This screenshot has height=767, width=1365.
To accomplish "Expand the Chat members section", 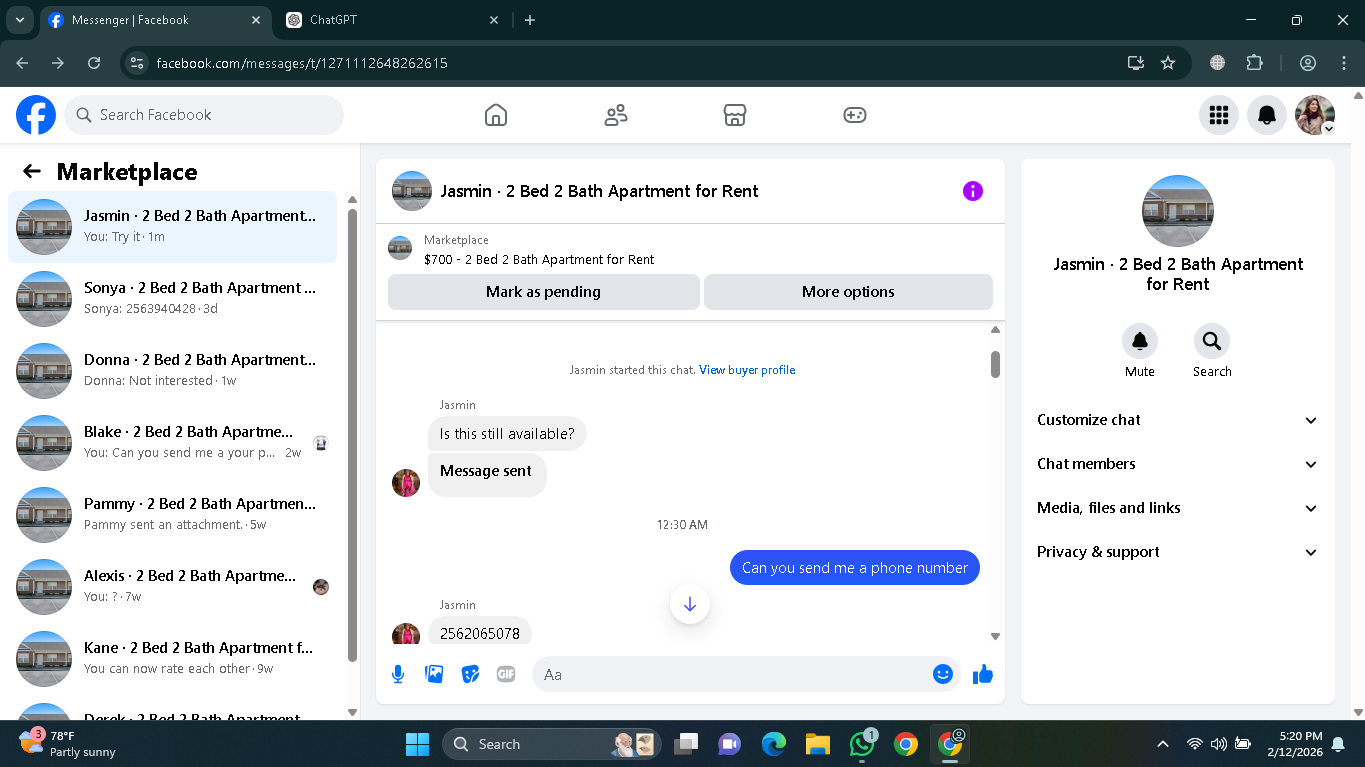I will coord(1178,464).
